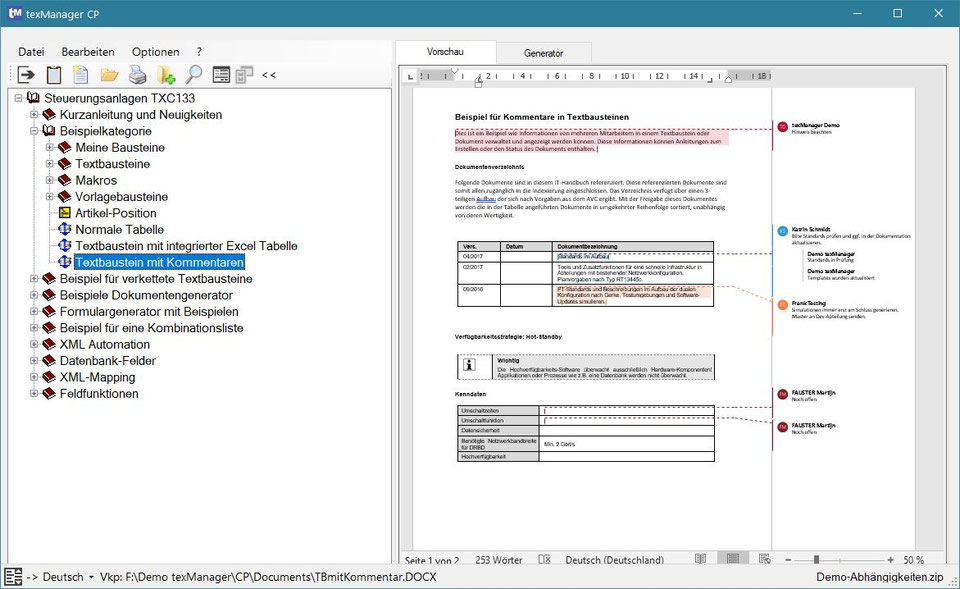Click the export arrow icon in the toolbar

tap(27, 74)
